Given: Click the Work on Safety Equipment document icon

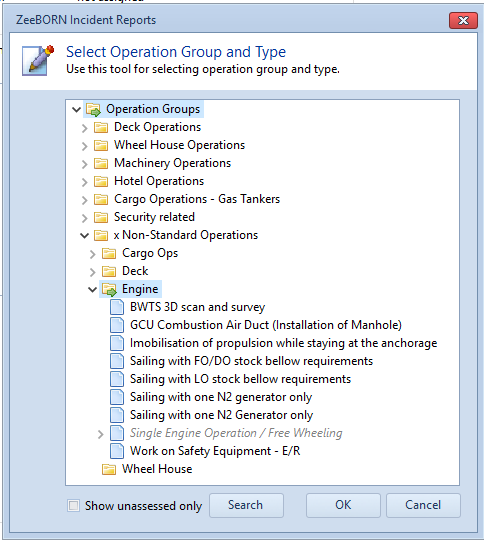Looking at the screenshot, I should (117, 451).
